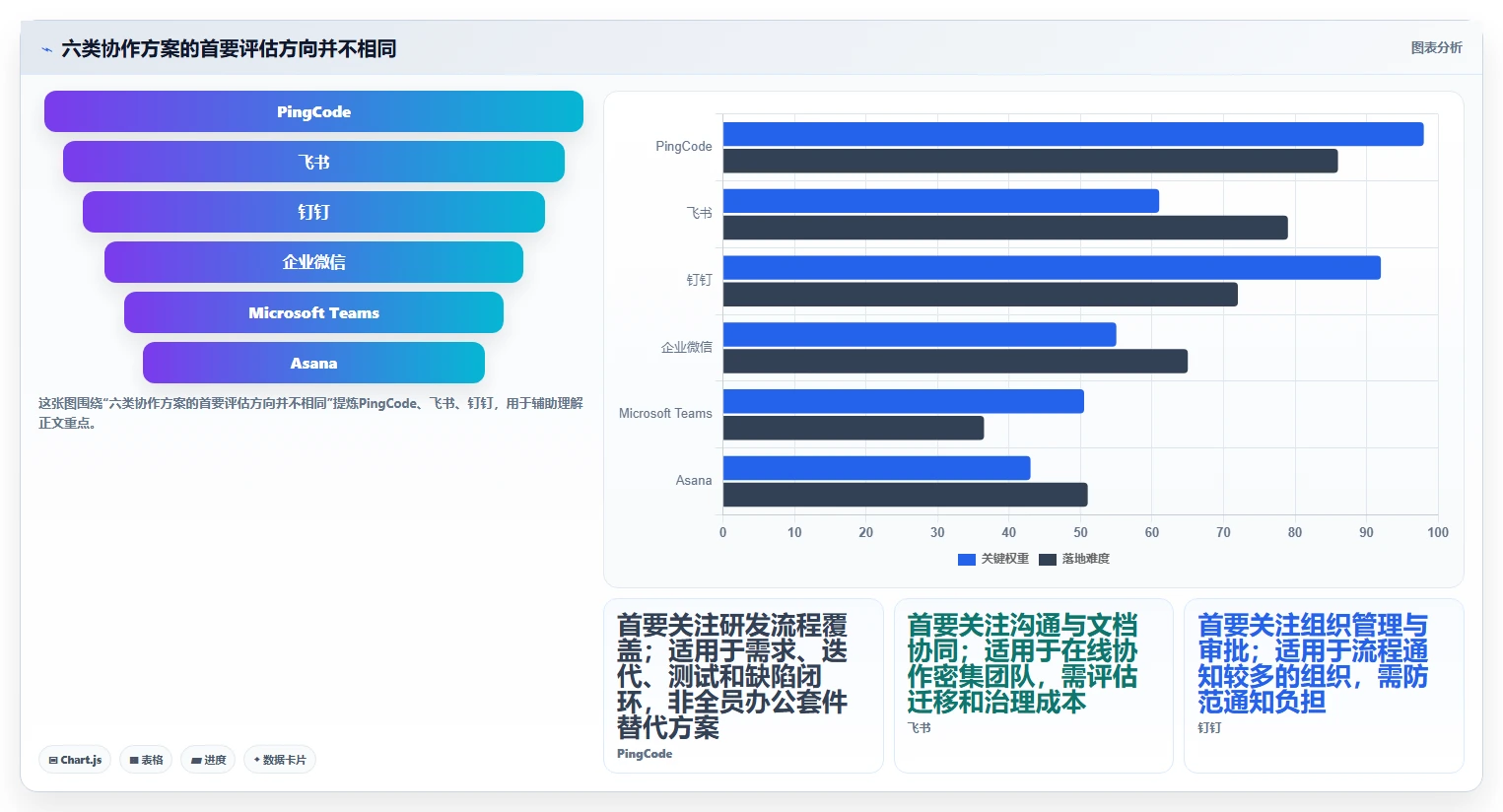Click the Chart.js tag chip

coord(75,760)
